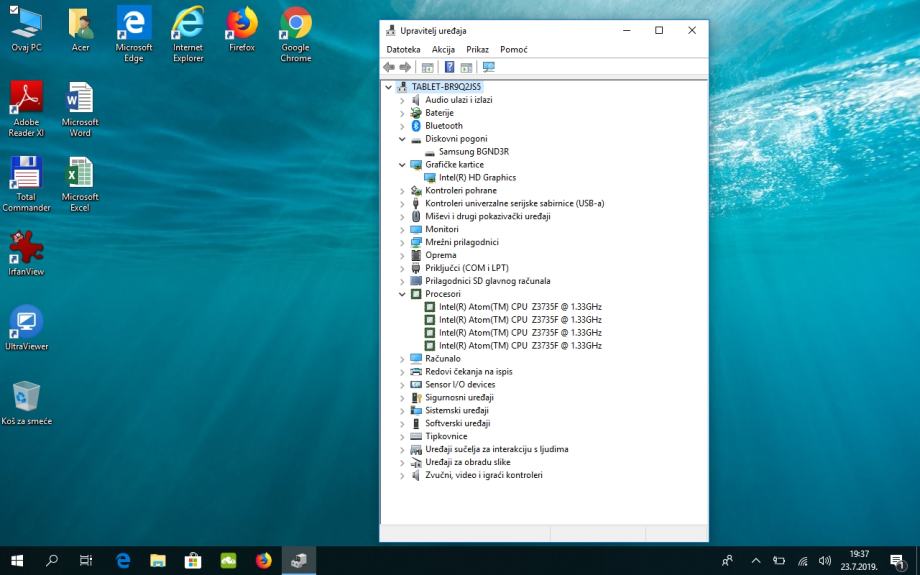Open the Datoteka menu
This screenshot has height=575, width=920.
(x=403, y=49)
